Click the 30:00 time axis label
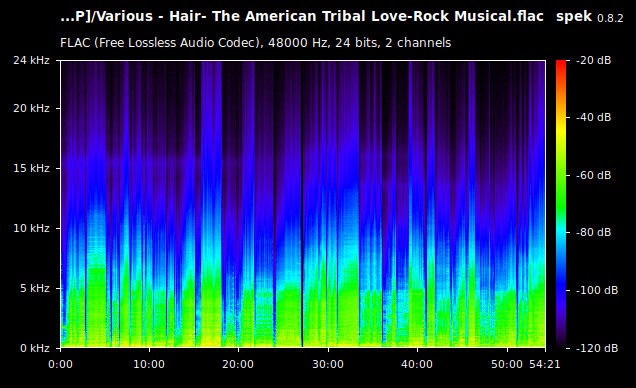636x388 pixels. [328, 364]
